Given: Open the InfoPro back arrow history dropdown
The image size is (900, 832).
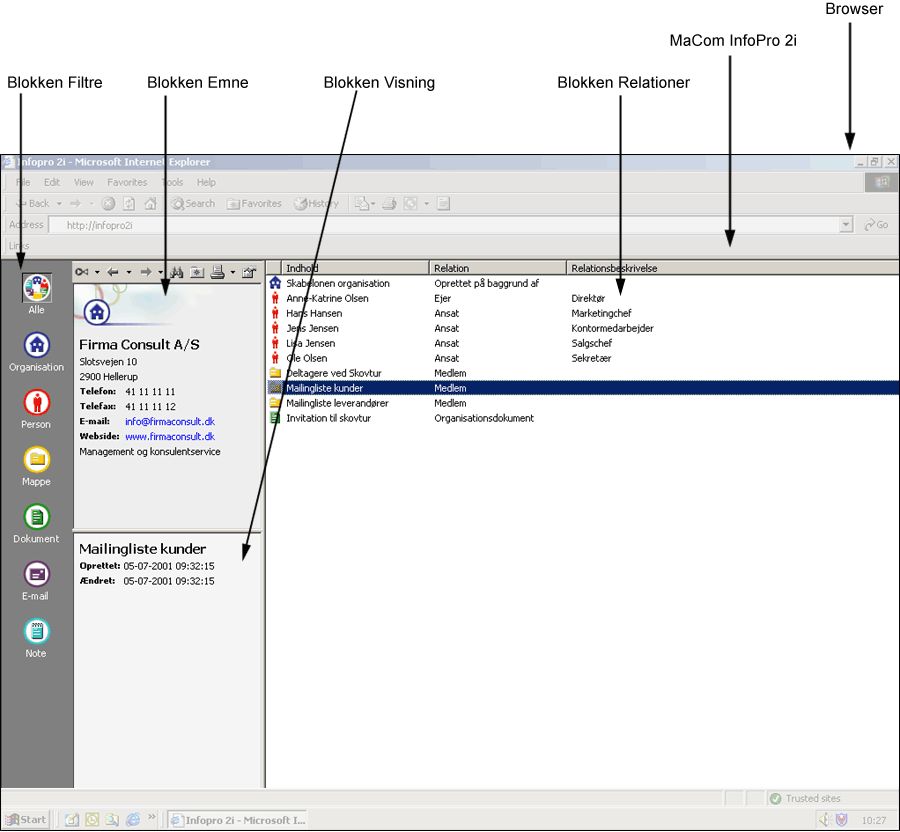Looking at the screenshot, I should click(129, 272).
